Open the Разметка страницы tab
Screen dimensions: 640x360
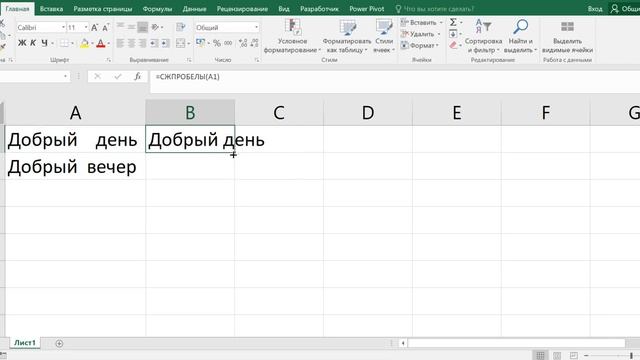(103, 9)
